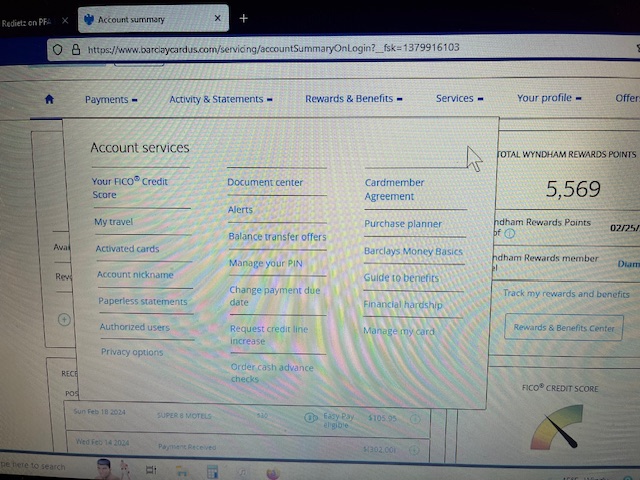This screenshot has height=480, width=640.
Task: Expand the SUPER 8 MOTELS transaction details
Action: [x=415, y=419]
